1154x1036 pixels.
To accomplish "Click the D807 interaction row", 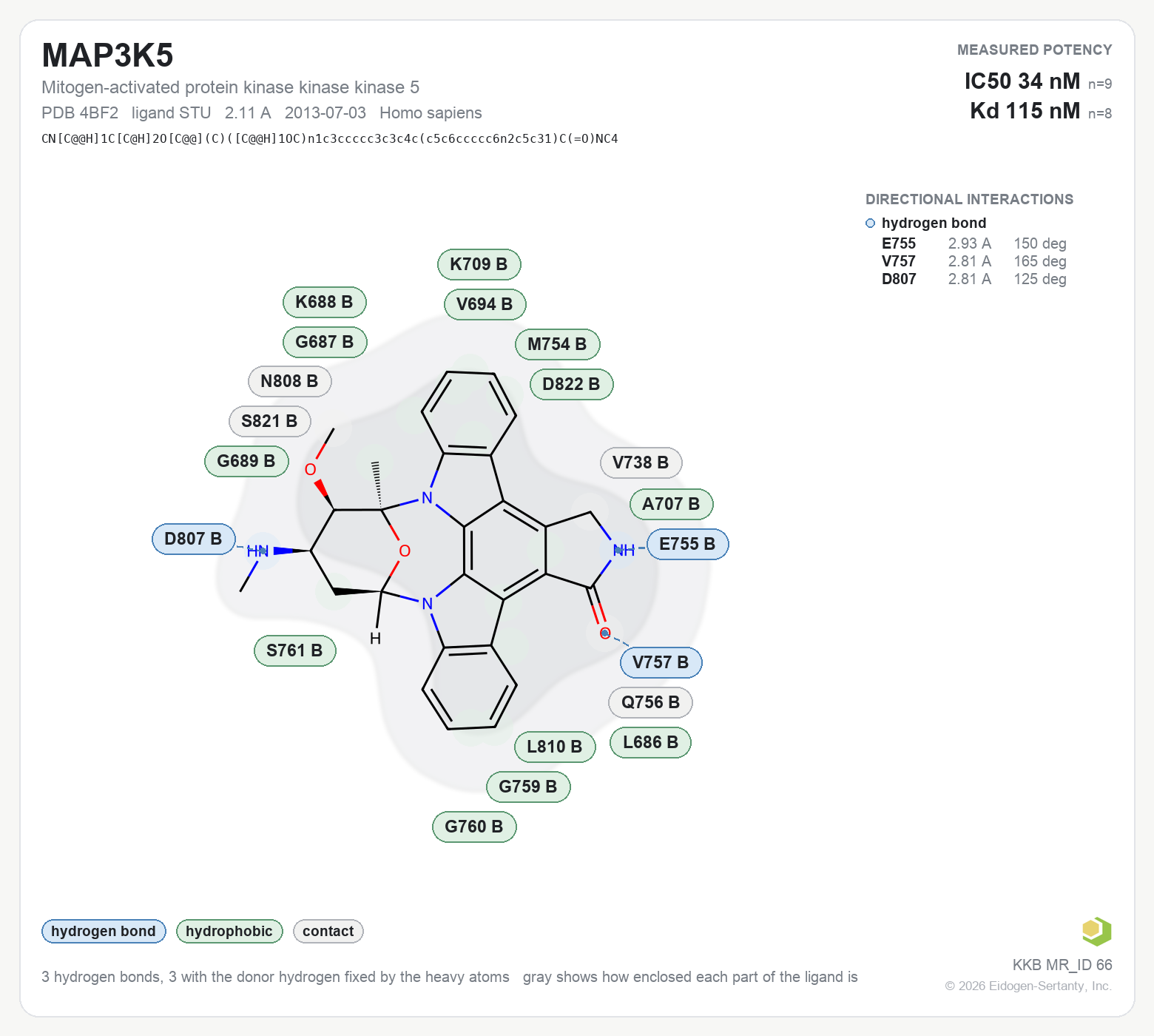I will (974, 279).
